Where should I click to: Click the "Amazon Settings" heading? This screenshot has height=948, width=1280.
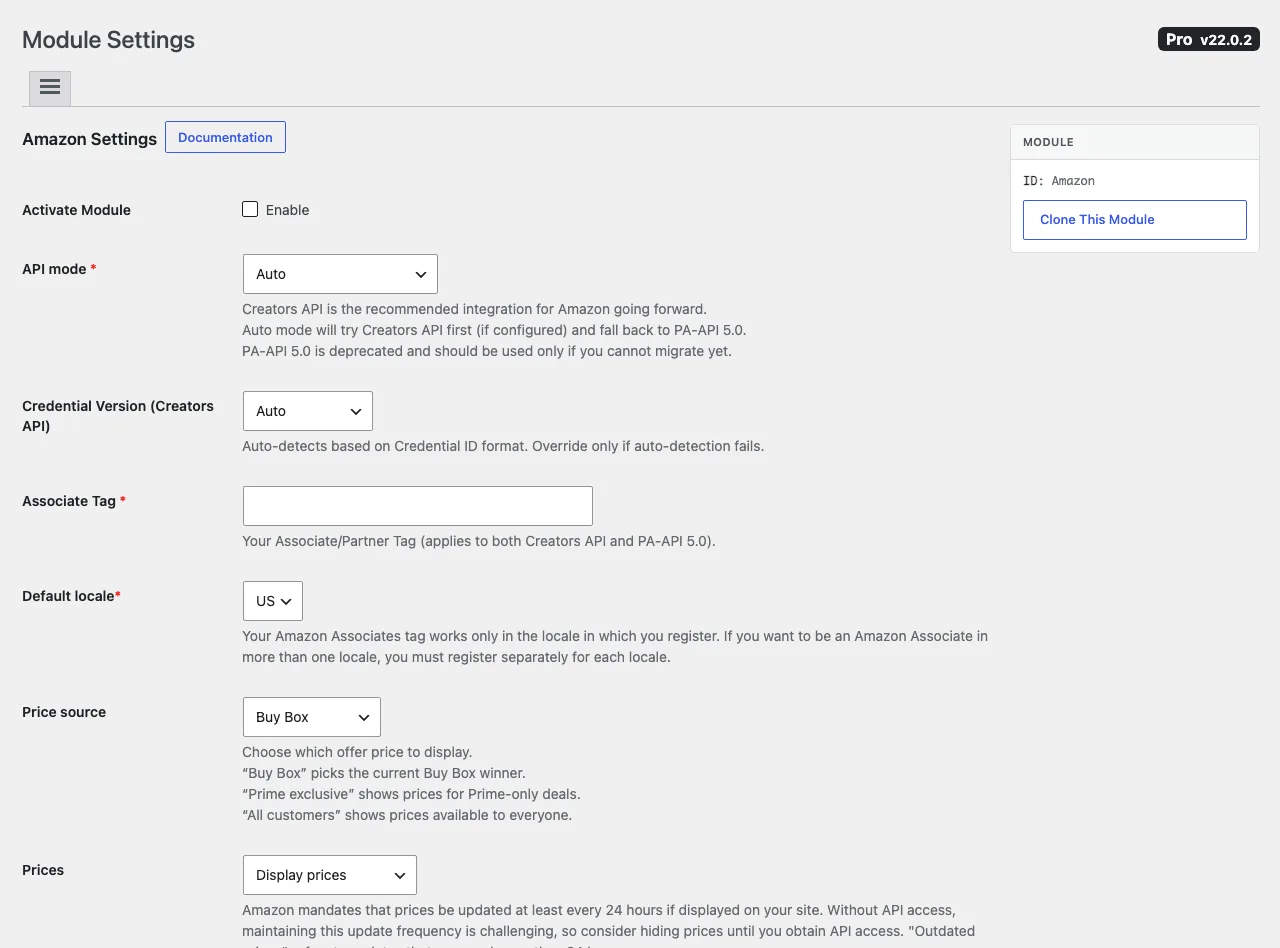click(89, 139)
